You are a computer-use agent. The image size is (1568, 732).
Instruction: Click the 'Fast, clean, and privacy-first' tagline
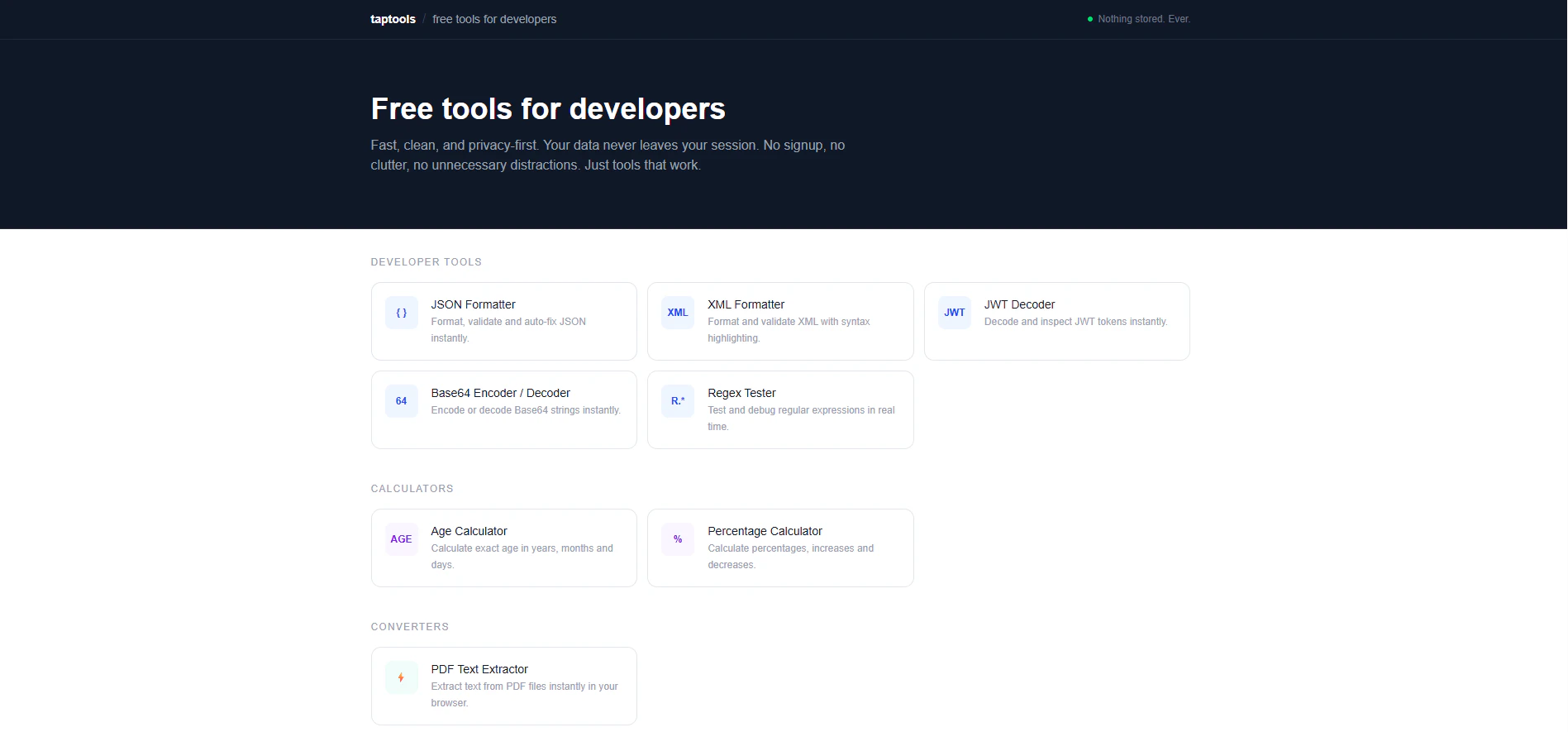[x=608, y=155]
